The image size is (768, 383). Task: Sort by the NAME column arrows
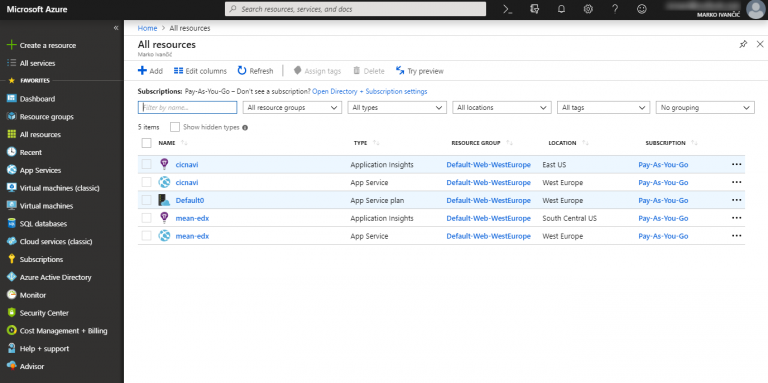coord(184,143)
